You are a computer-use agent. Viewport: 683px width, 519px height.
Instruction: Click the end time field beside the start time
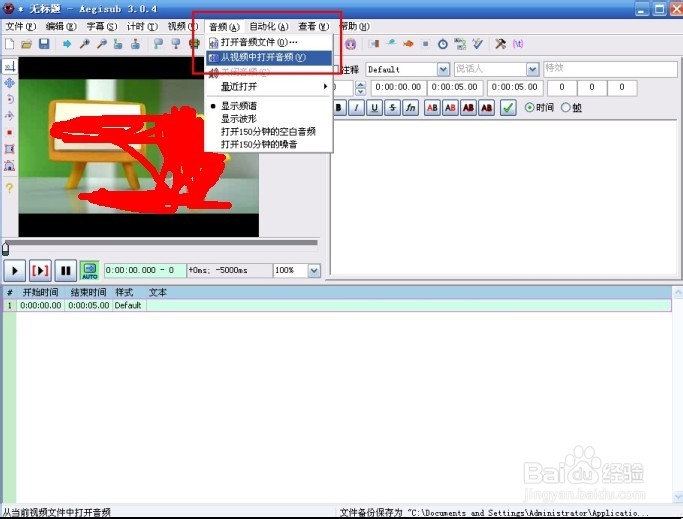tap(454, 87)
